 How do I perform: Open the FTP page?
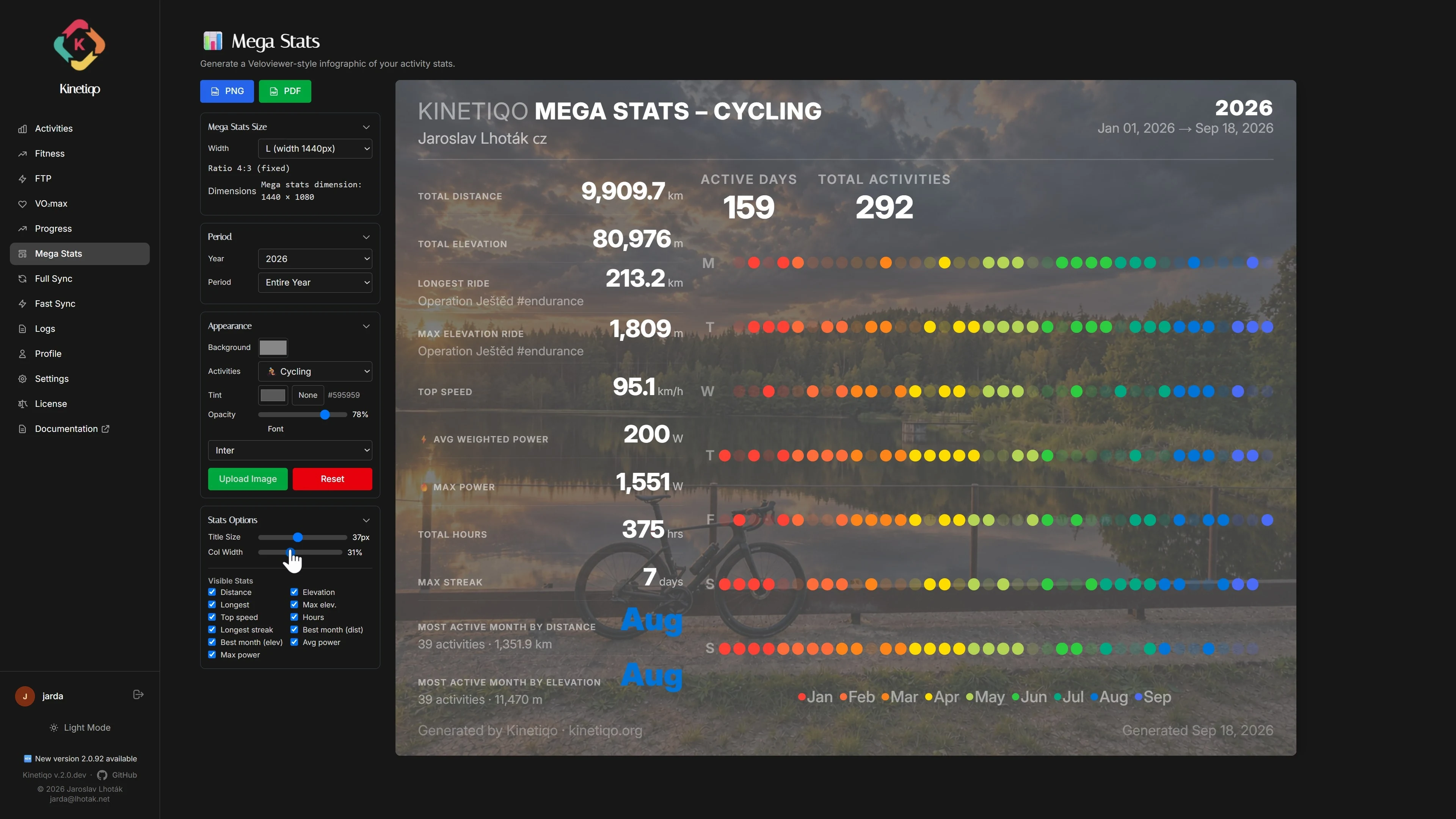[x=80, y=179]
